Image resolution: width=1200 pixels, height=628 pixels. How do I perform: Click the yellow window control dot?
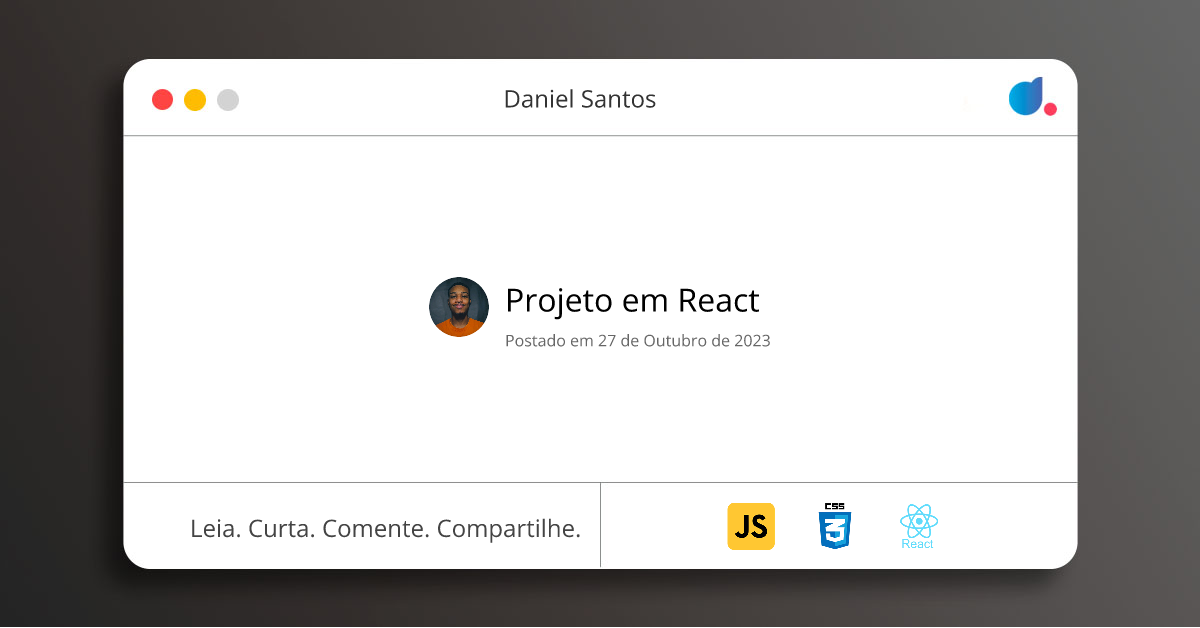tap(195, 100)
